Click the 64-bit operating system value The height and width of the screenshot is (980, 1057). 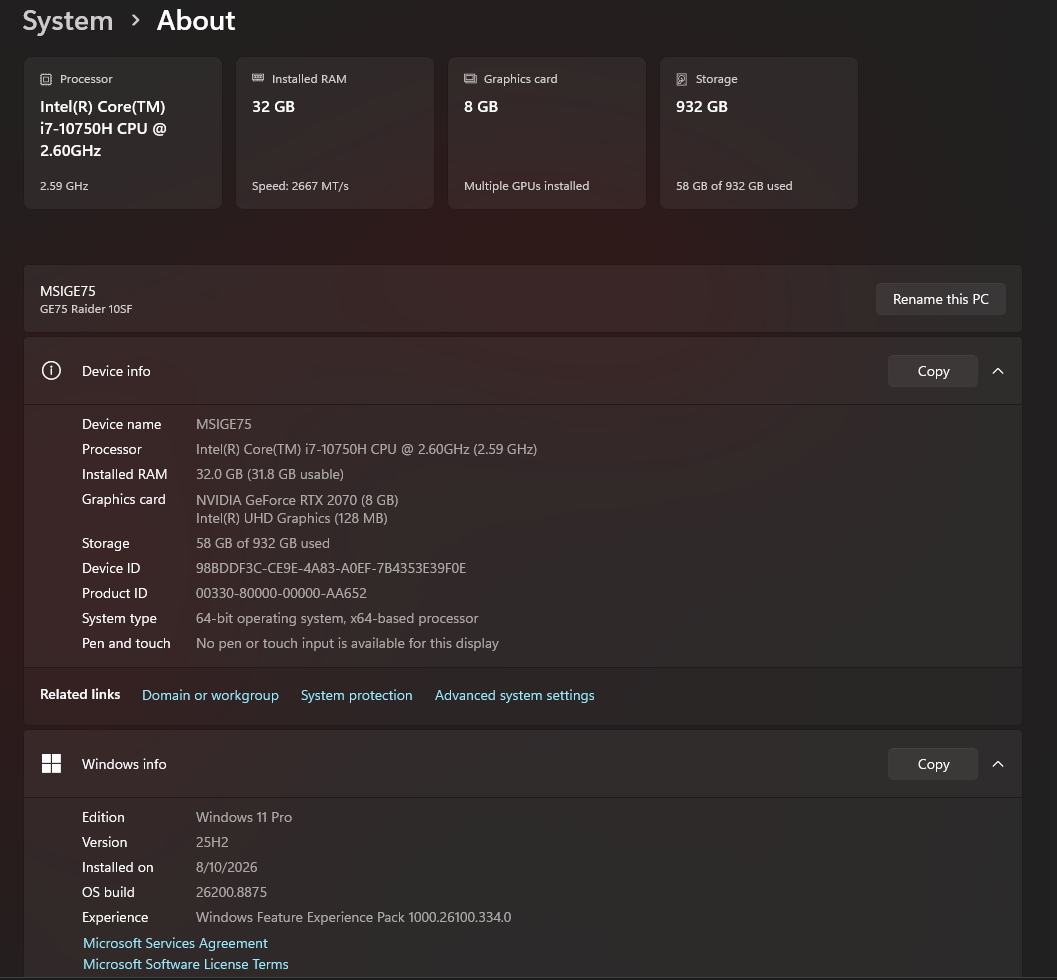click(337, 618)
